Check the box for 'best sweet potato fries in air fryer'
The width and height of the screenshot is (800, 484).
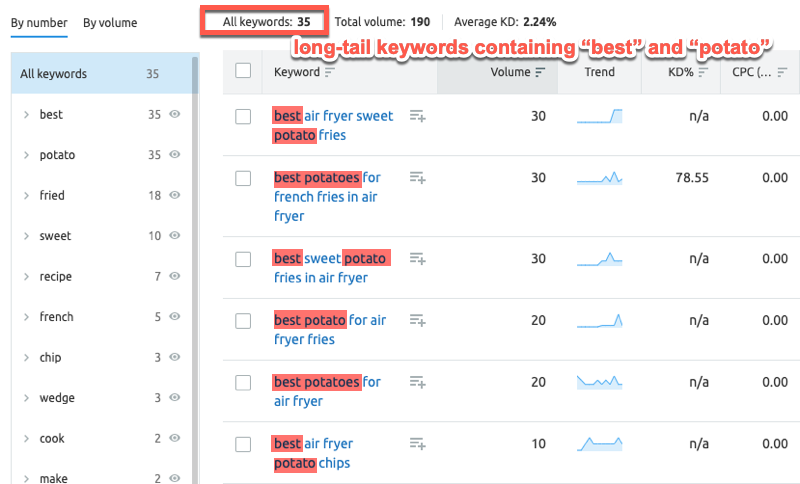click(243, 259)
